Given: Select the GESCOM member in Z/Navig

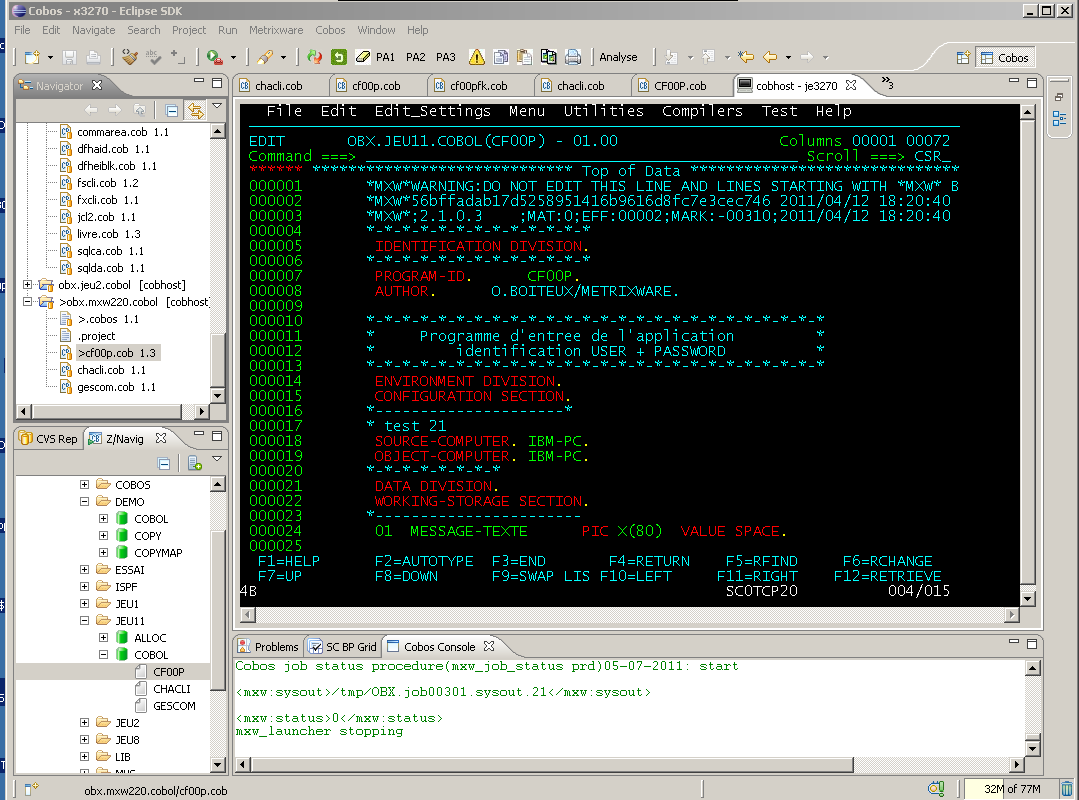Looking at the screenshot, I should 166,706.
